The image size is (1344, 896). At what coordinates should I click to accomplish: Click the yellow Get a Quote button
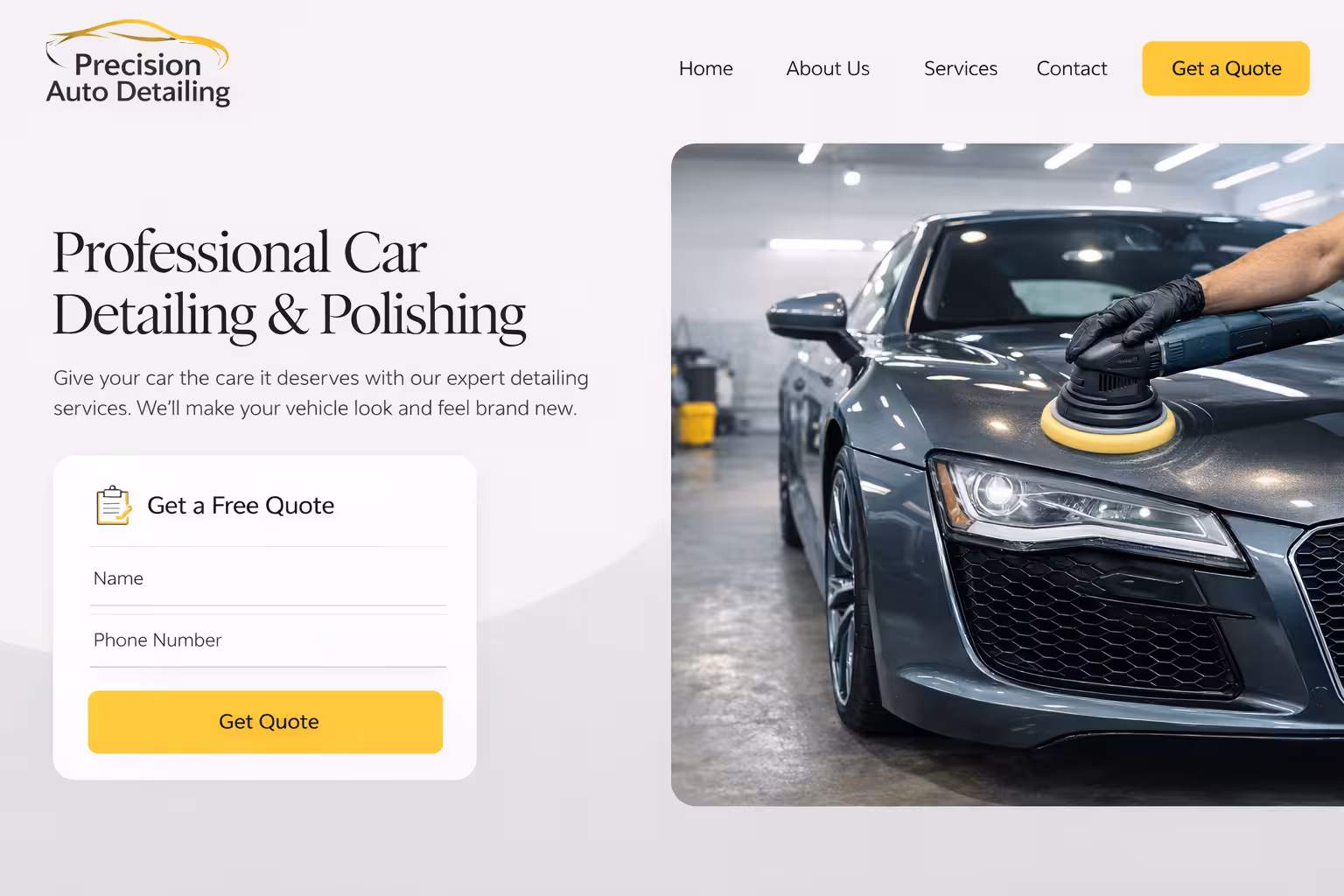[x=1225, y=68]
